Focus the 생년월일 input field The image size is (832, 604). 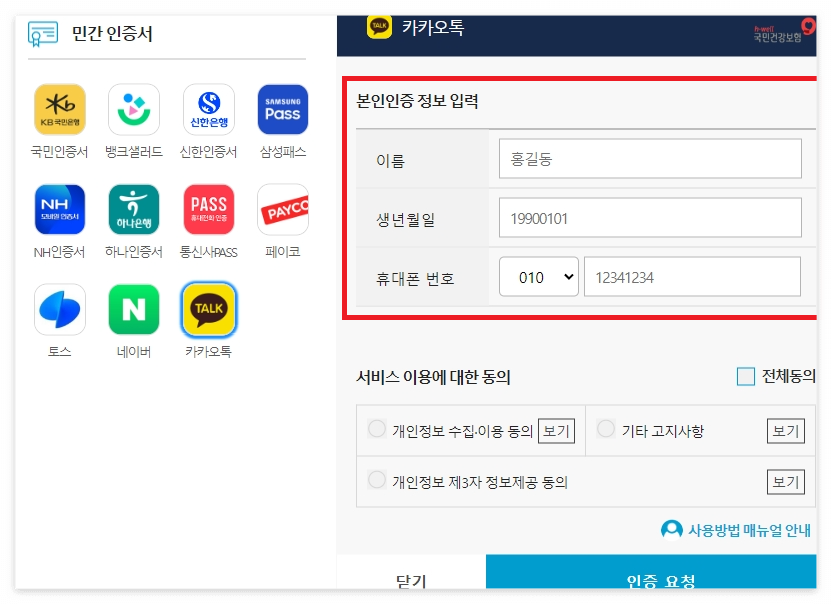[650, 218]
